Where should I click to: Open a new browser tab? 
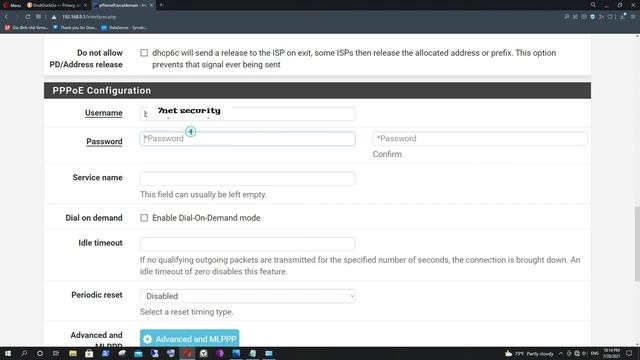click(x=161, y=5)
